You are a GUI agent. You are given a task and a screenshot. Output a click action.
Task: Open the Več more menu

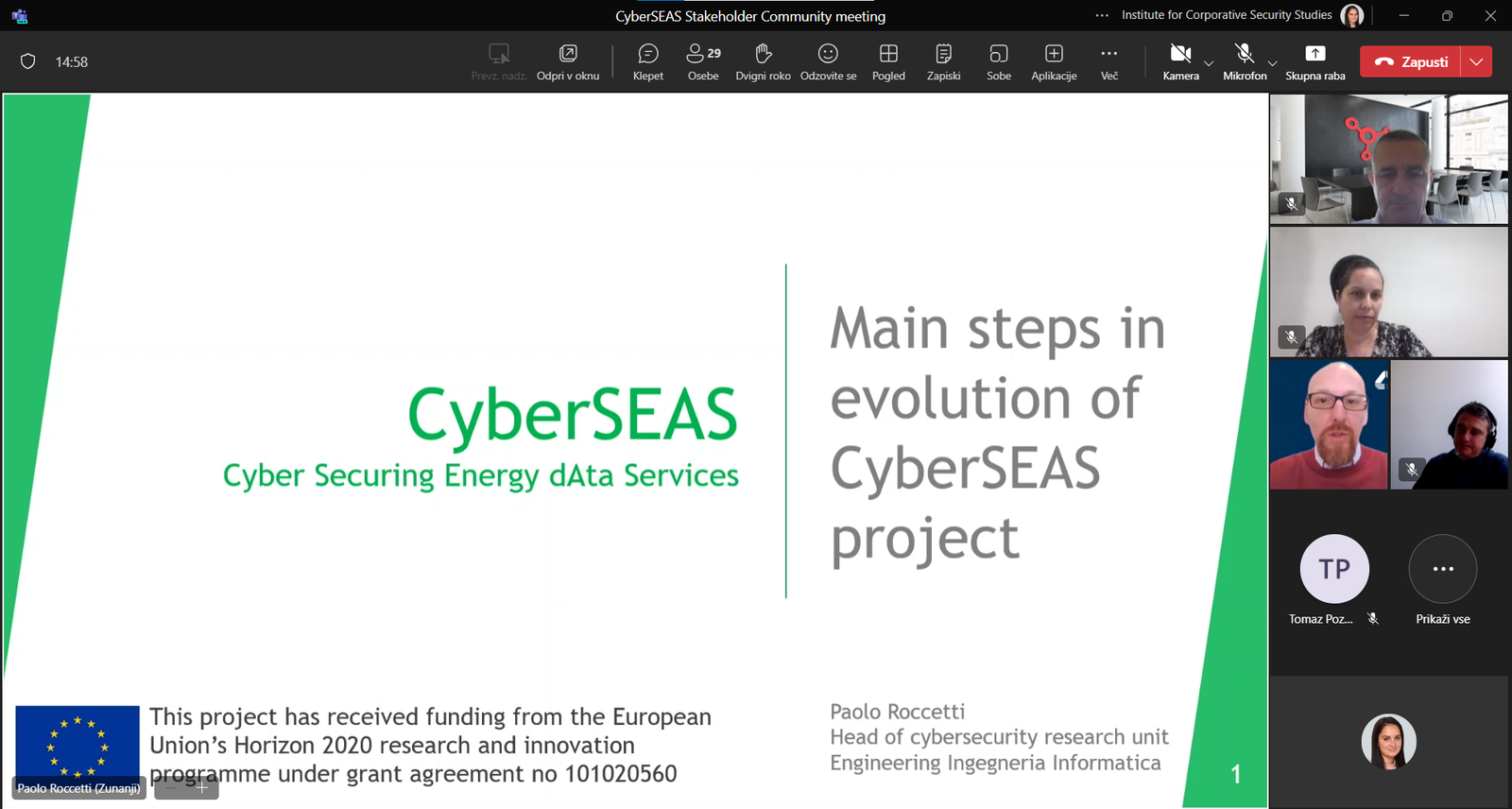(1109, 61)
